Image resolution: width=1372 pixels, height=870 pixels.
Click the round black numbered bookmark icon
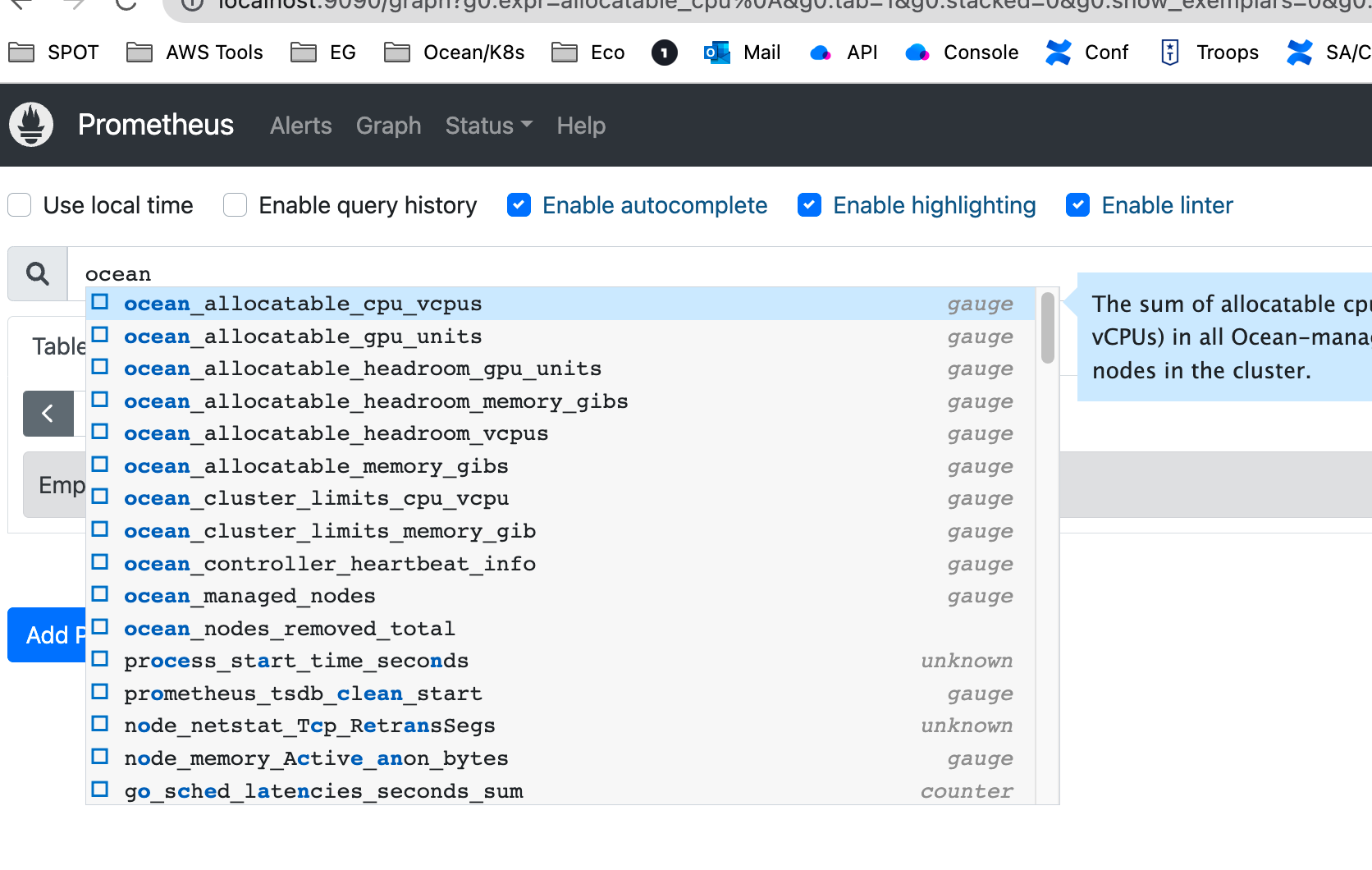665,53
